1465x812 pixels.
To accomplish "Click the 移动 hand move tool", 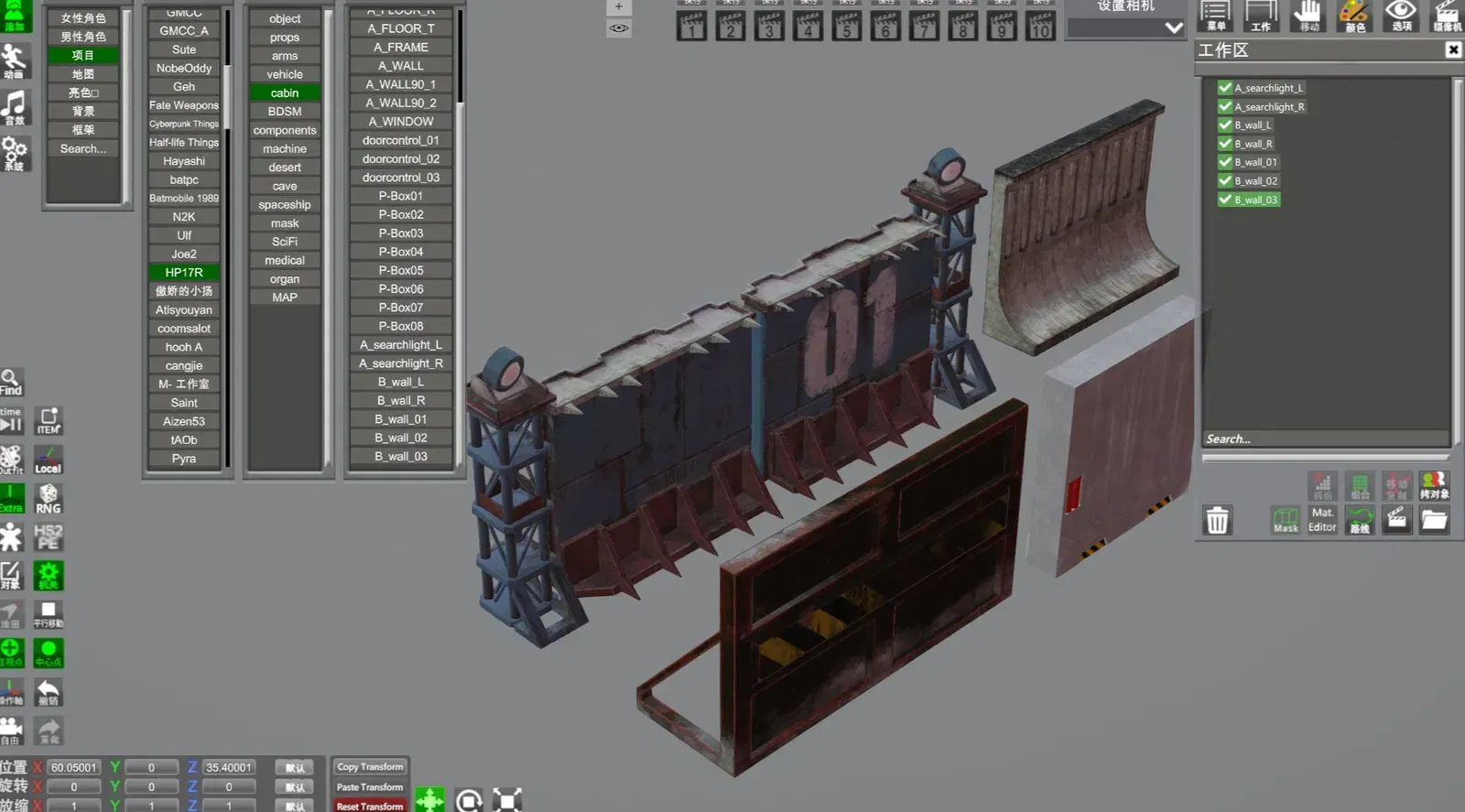I will (x=1308, y=16).
